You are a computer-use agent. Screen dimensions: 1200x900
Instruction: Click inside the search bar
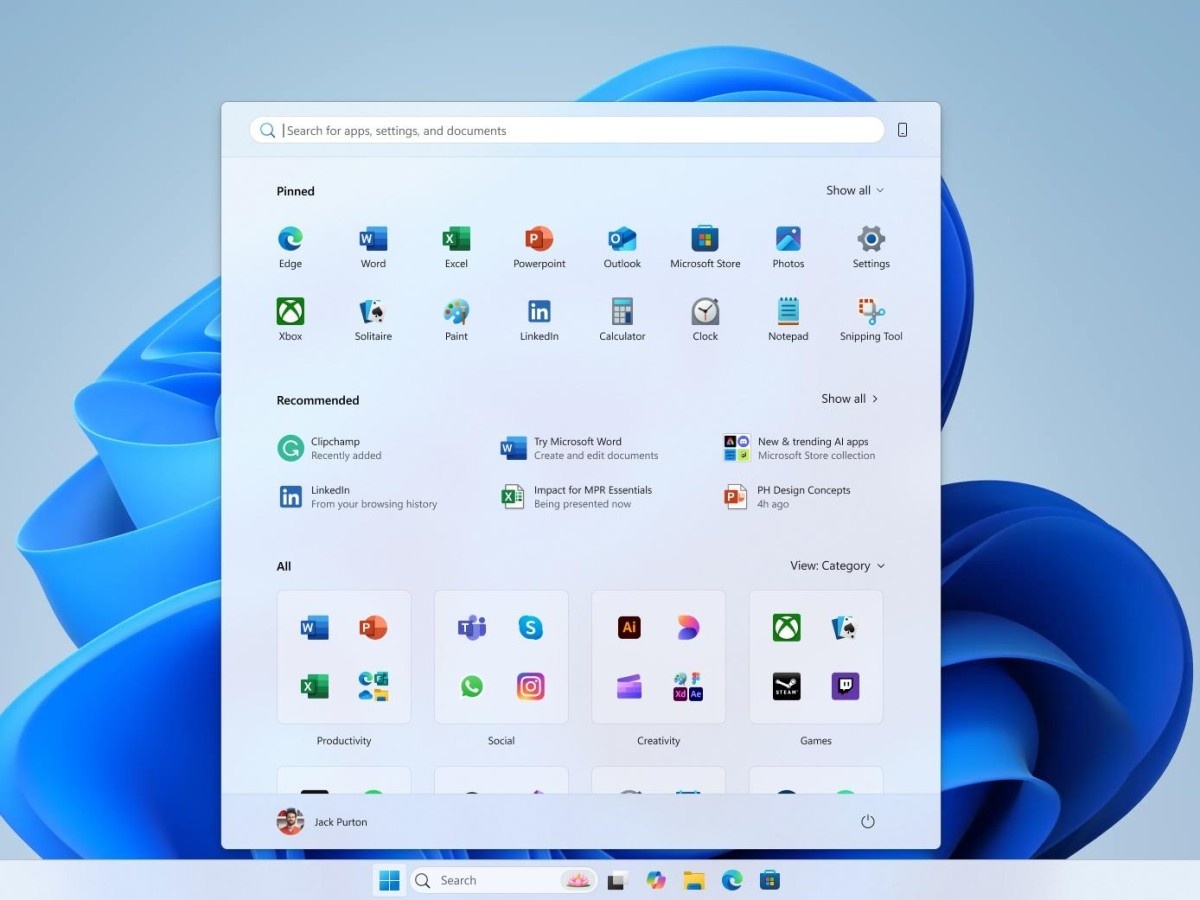567,130
